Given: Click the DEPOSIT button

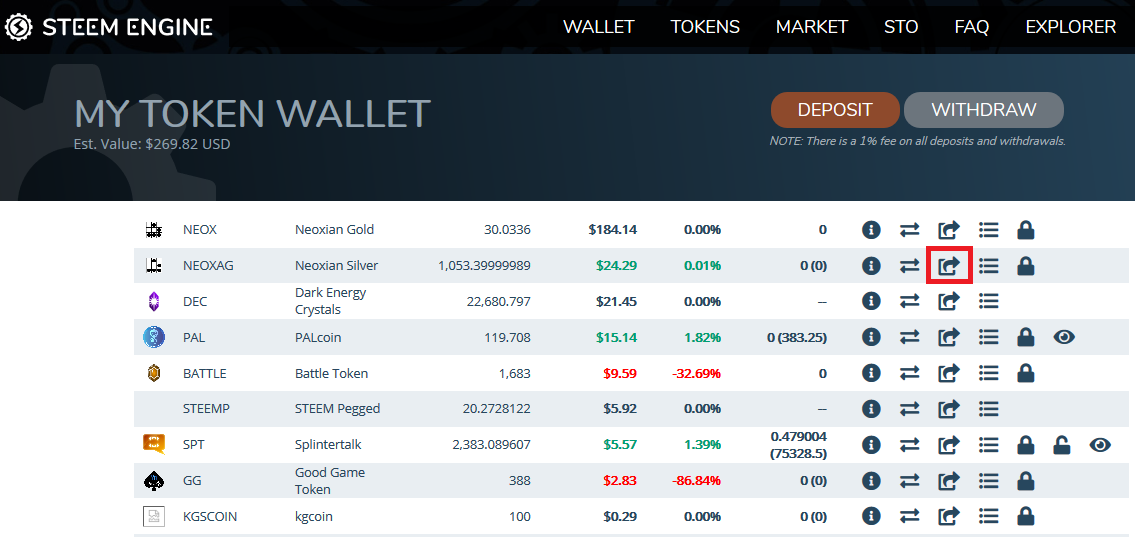Looking at the screenshot, I should [835, 110].
